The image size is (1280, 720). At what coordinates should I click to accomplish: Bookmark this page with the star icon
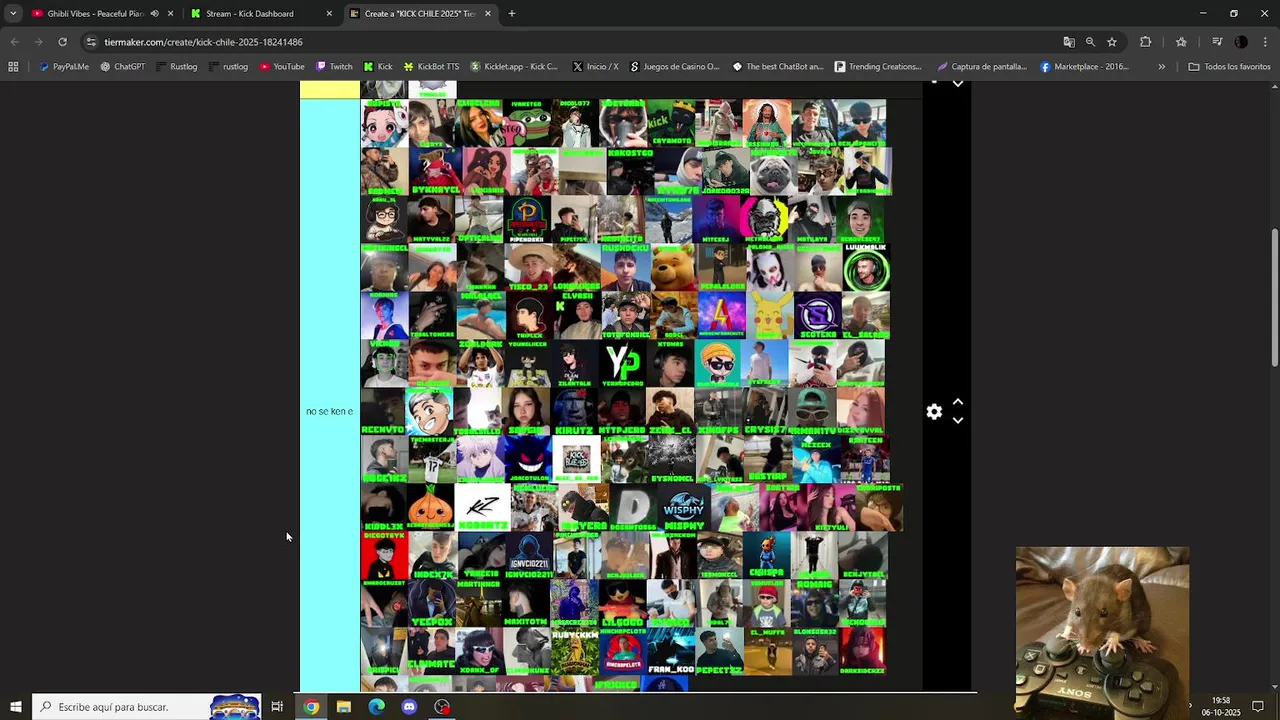[1112, 42]
